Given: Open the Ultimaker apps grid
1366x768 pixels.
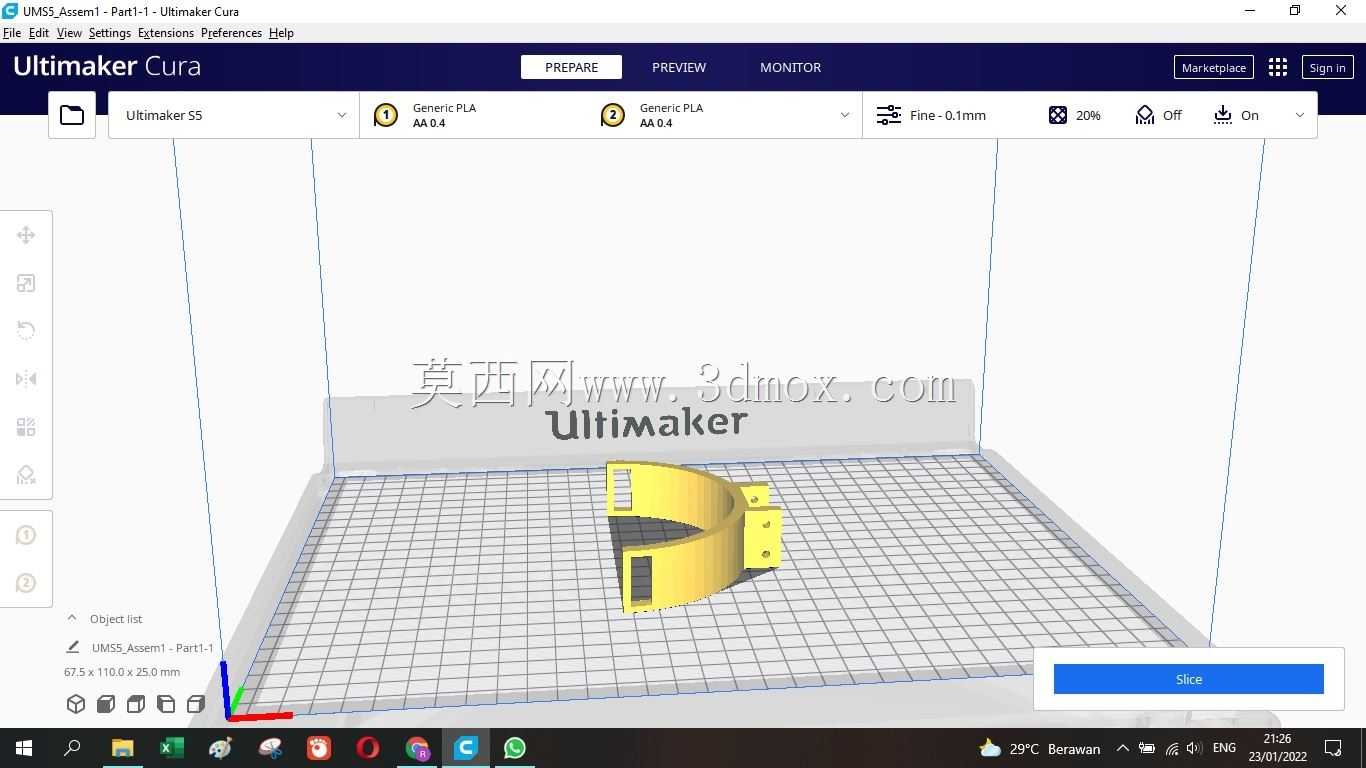Looking at the screenshot, I should tap(1278, 67).
